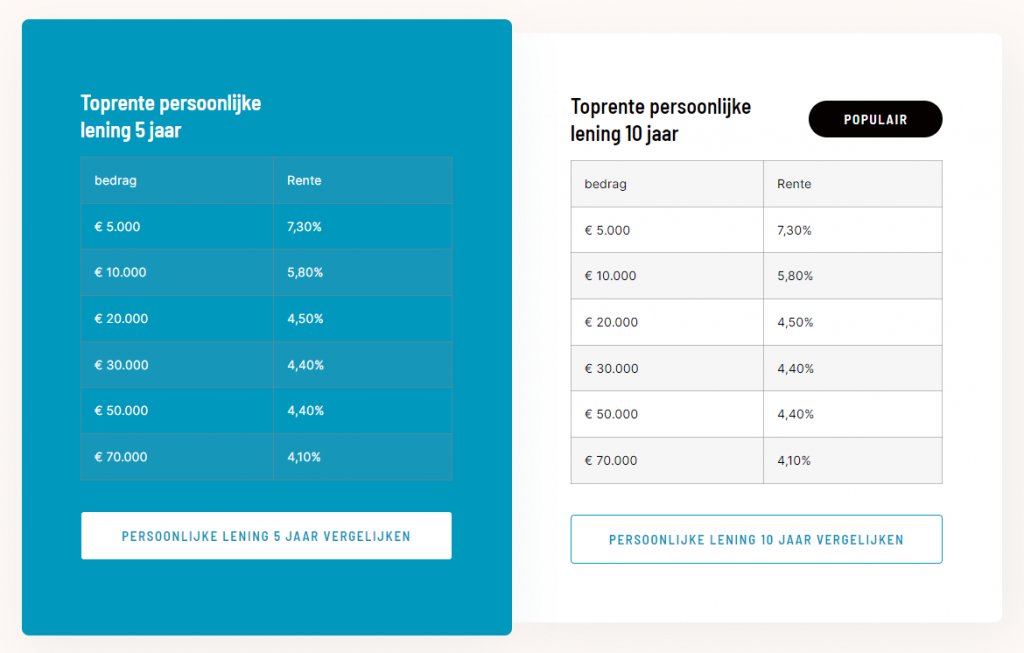Click the 5 jaar vergelijken button
This screenshot has height=653, width=1024.
[x=266, y=535]
